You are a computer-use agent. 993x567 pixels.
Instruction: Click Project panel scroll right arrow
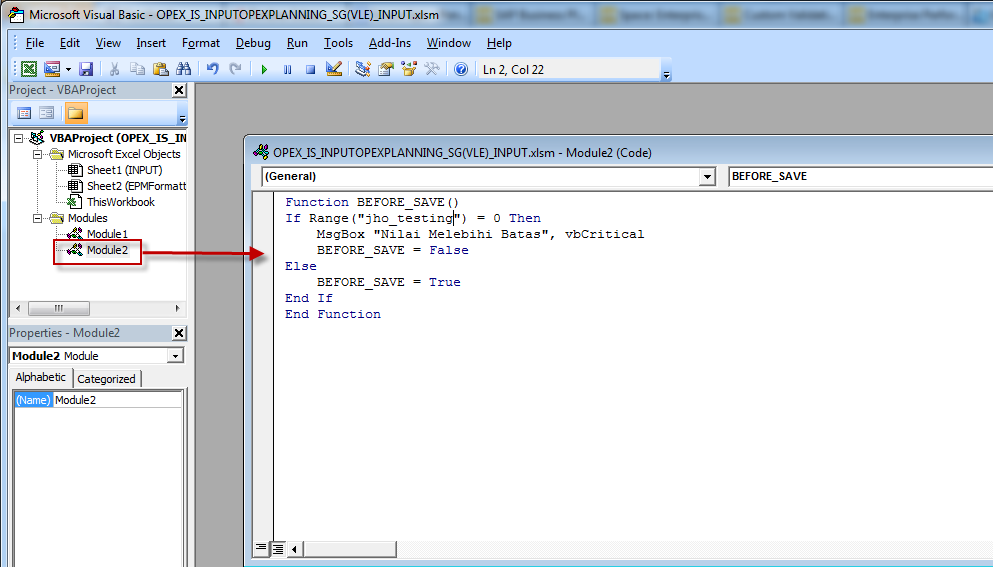[x=177, y=309]
